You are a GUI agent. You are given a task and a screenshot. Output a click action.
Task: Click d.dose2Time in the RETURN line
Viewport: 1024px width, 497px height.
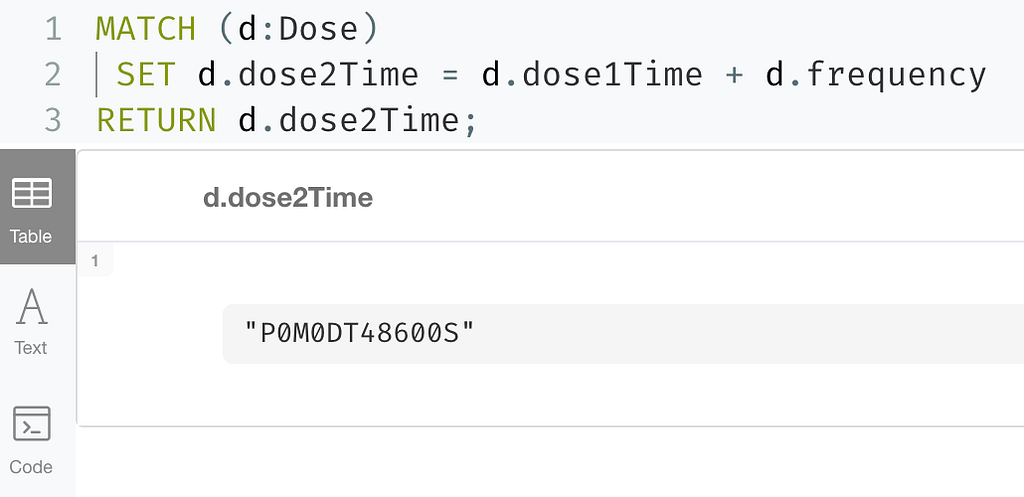(x=348, y=120)
